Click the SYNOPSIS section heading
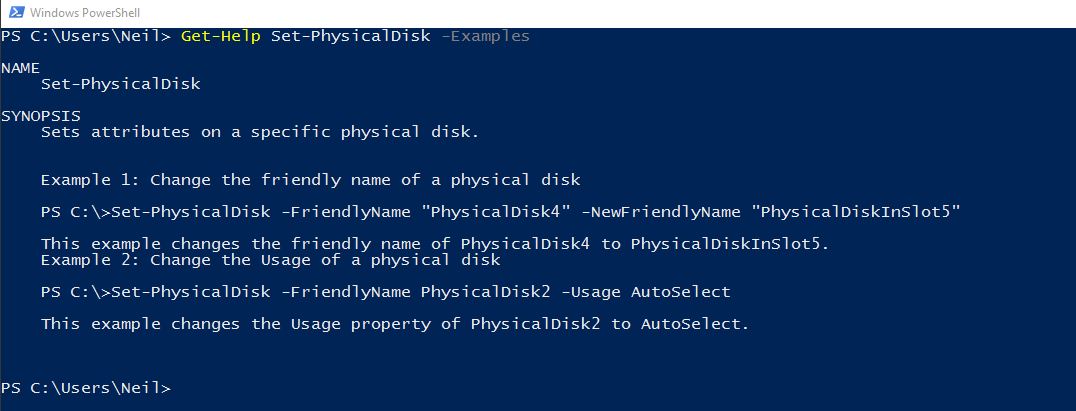The height and width of the screenshot is (411, 1076). click(40, 116)
